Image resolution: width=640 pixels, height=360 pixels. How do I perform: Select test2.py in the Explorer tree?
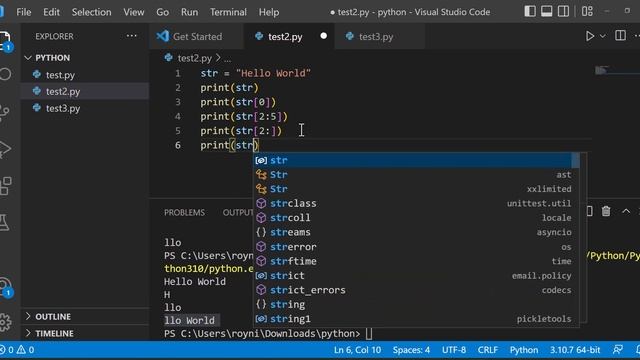(x=85, y=91)
